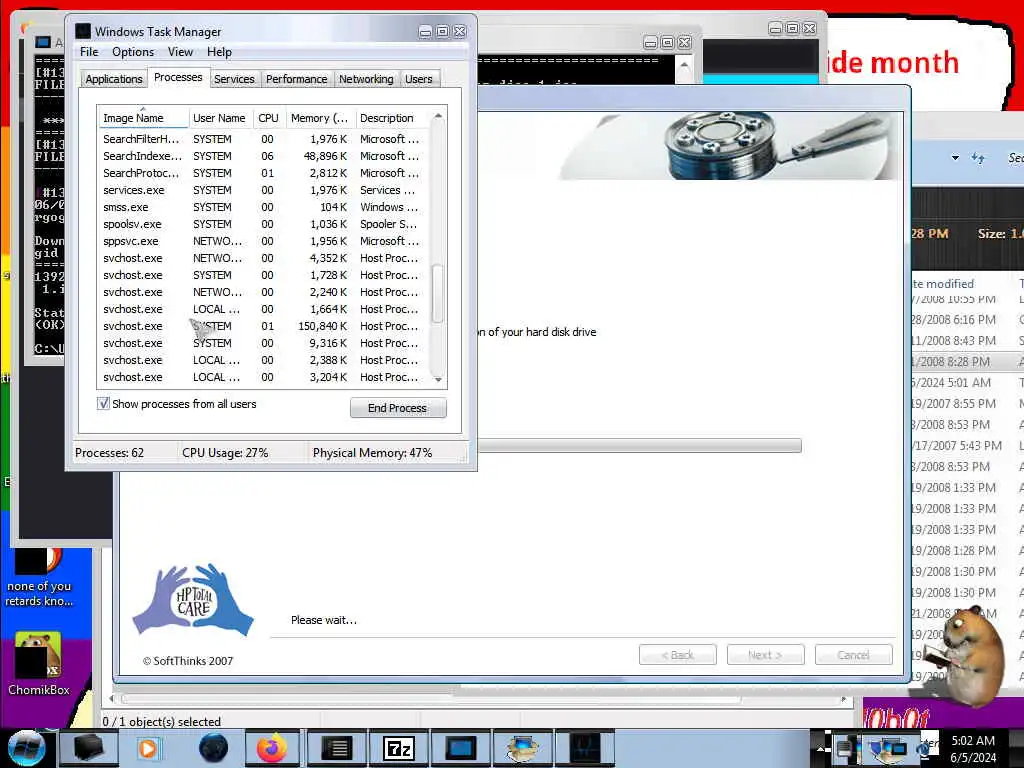
Task: Click the End Process button
Action: [398, 408]
